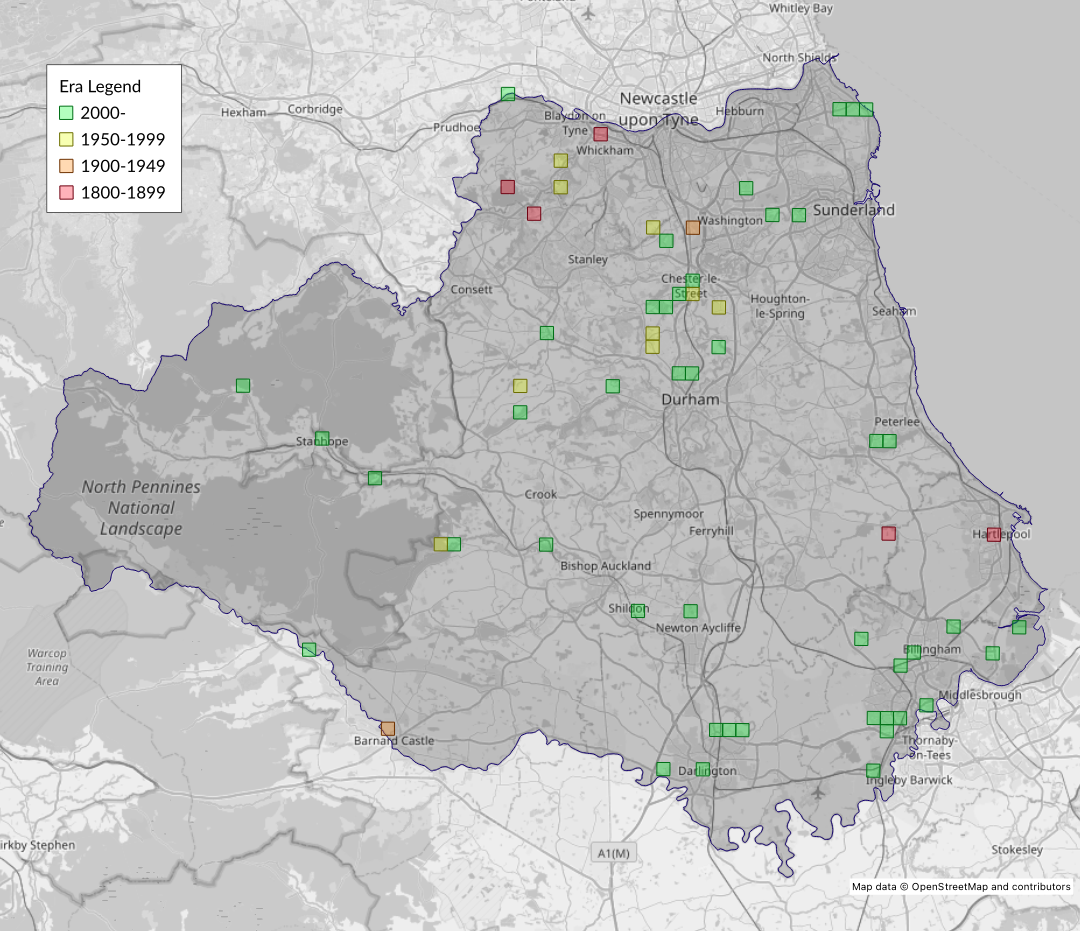Click the green 2000- legend swatch
The width and height of the screenshot is (1080, 931).
click(67, 113)
